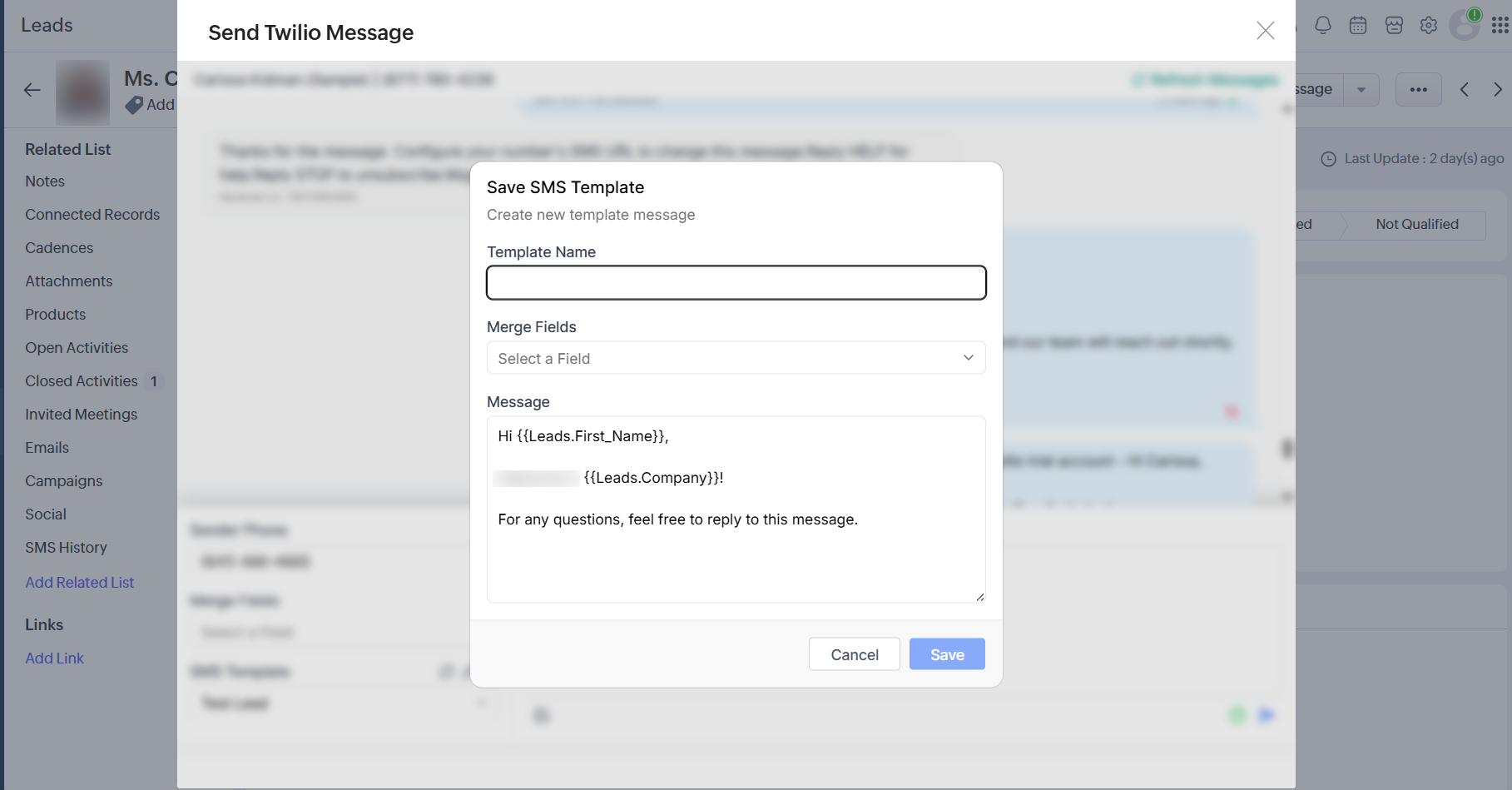Image resolution: width=1512 pixels, height=790 pixels.
Task: Close the Send Twilio Message panel
Action: 1265,31
